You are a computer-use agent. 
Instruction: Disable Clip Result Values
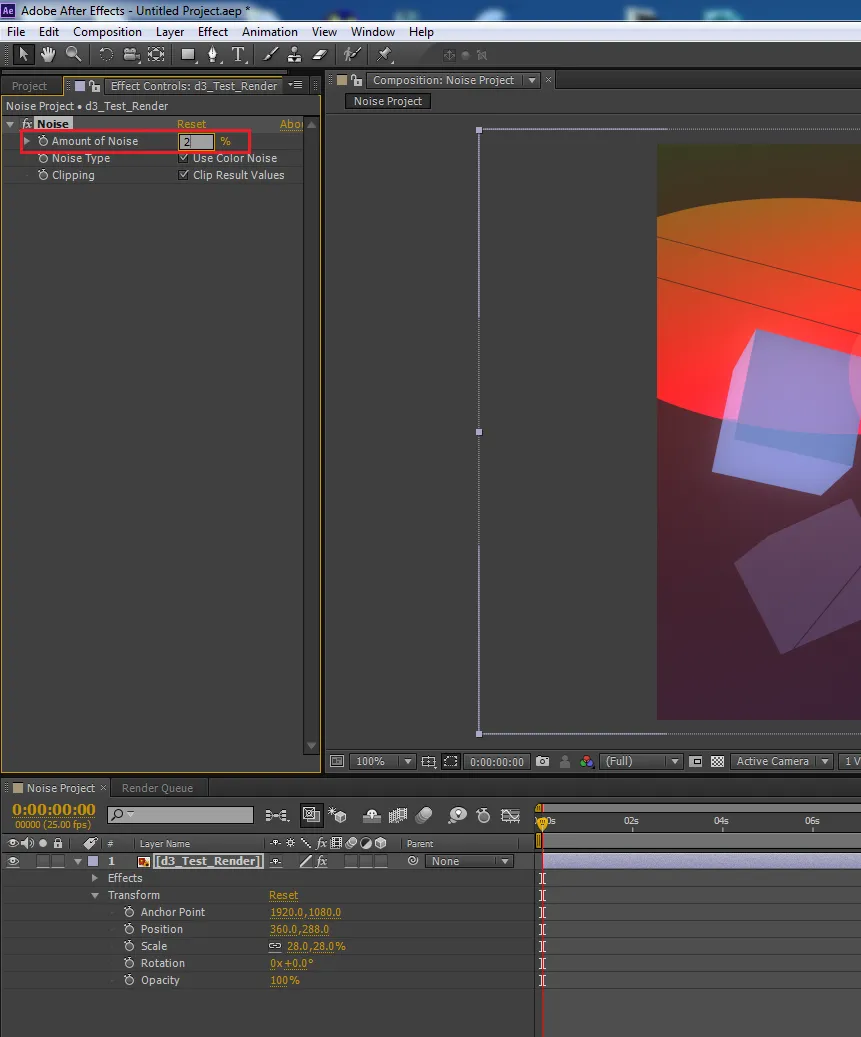[x=184, y=175]
